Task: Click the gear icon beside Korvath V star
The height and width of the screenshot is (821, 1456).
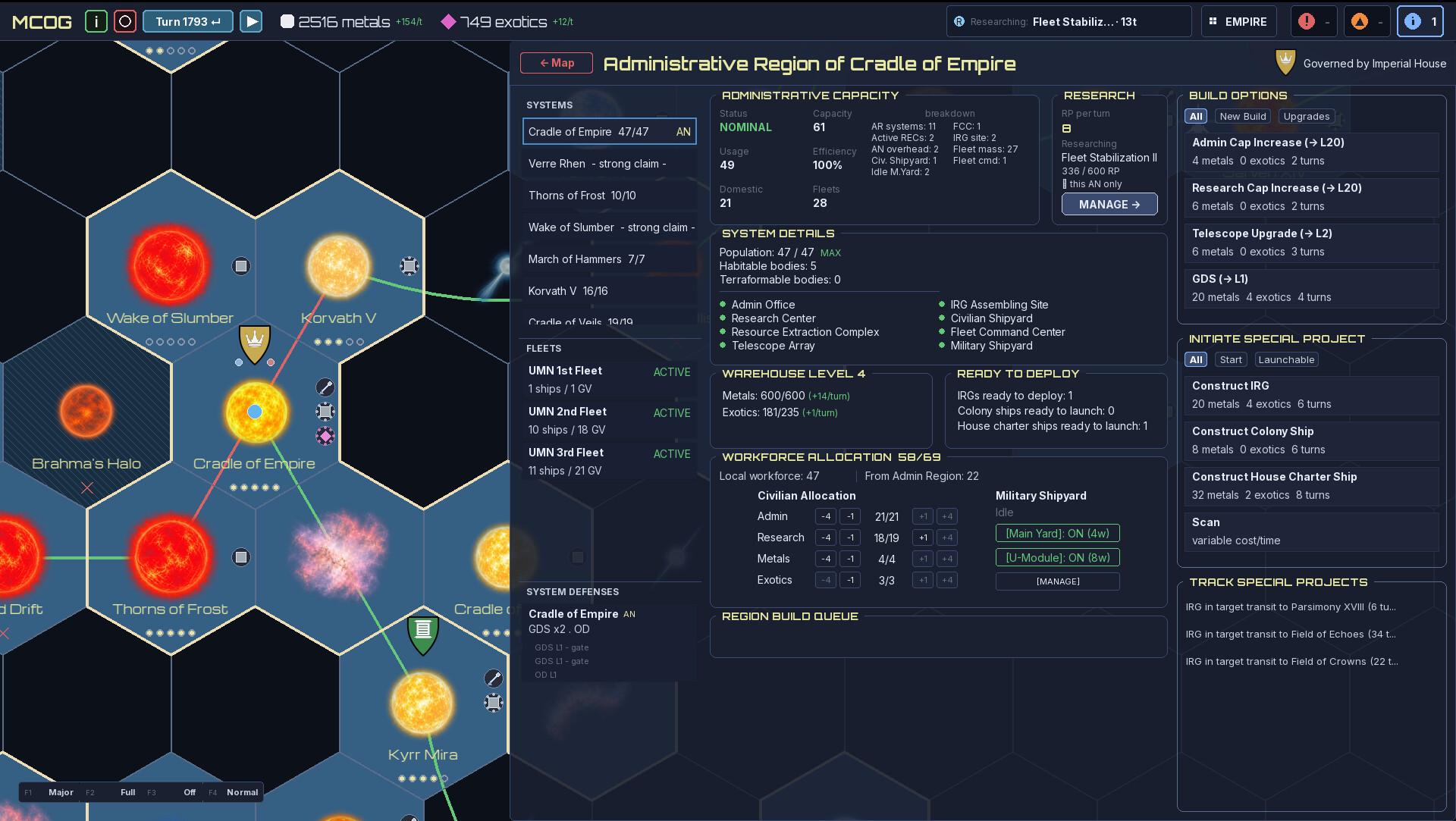Action: click(409, 265)
